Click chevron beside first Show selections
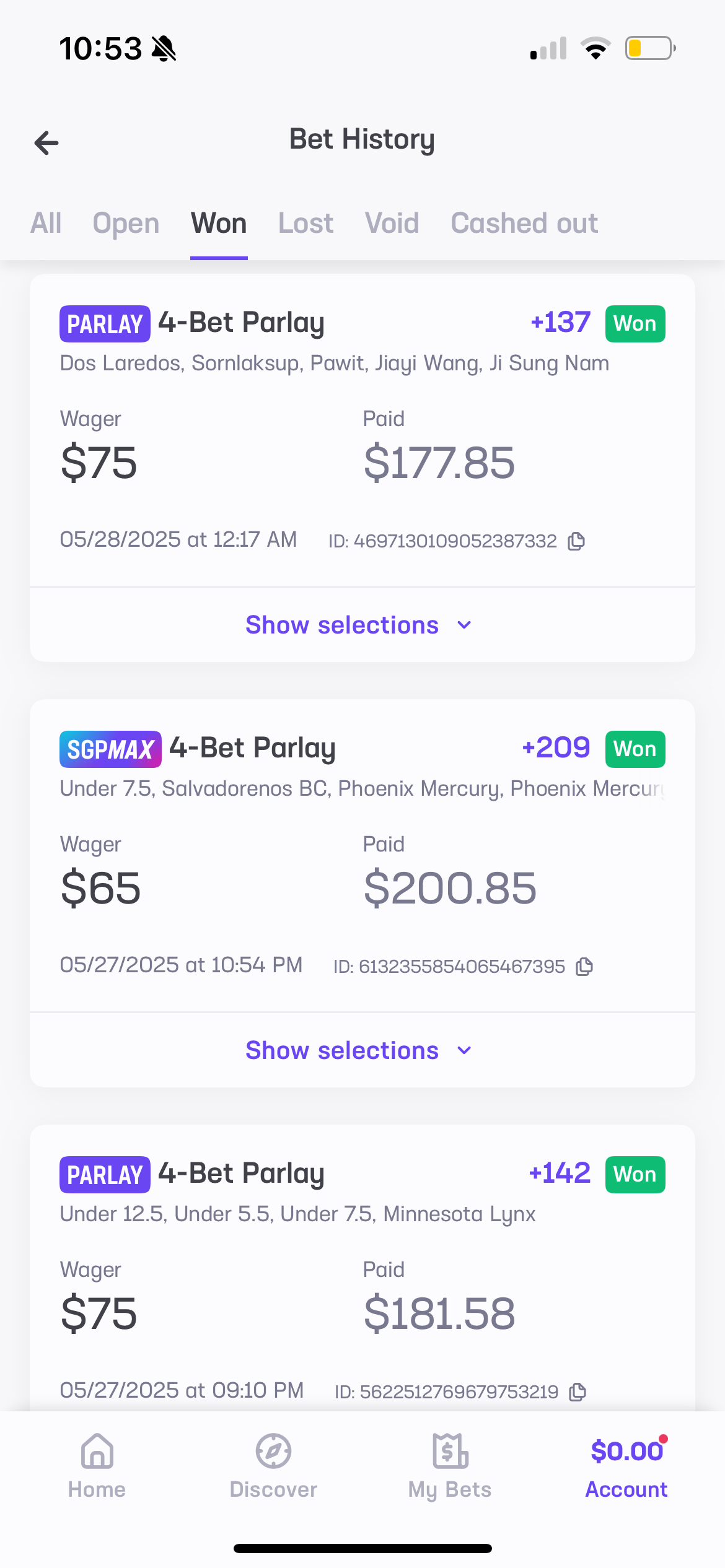The width and height of the screenshot is (725, 1568). (x=464, y=625)
